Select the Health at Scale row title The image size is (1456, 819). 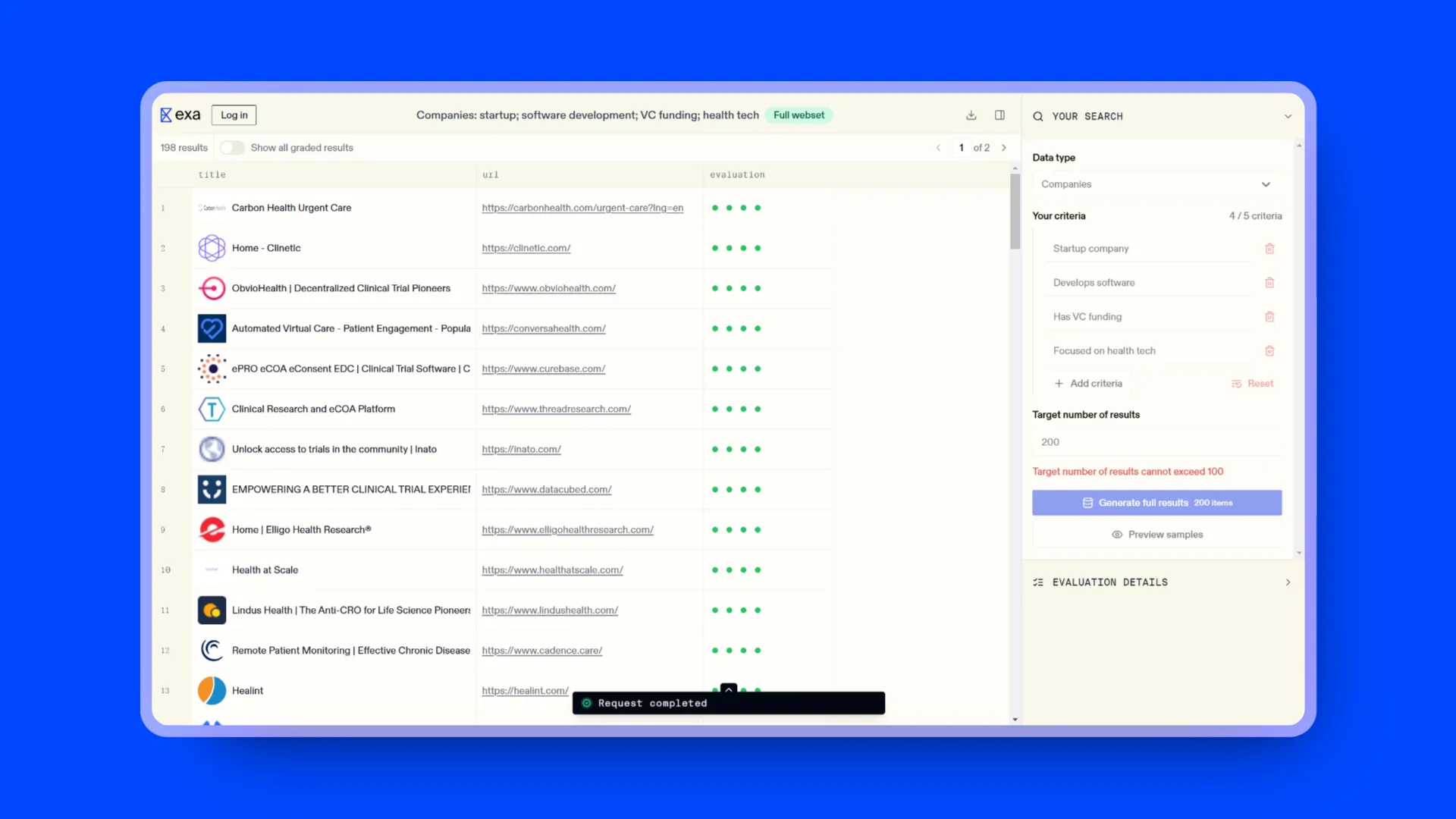tap(265, 570)
